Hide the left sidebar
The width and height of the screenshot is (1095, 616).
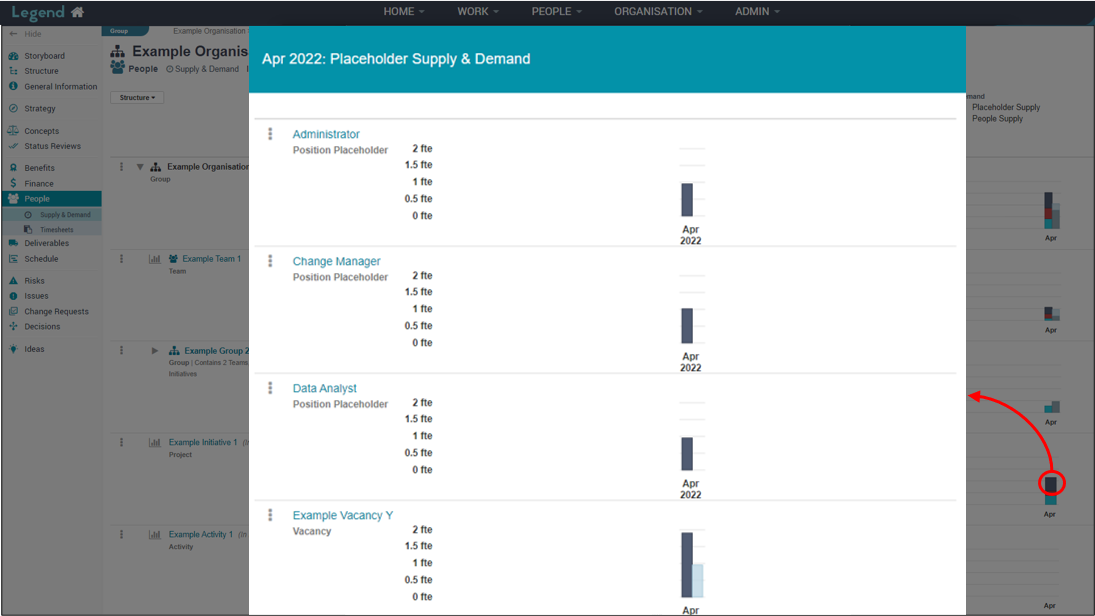[26, 34]
